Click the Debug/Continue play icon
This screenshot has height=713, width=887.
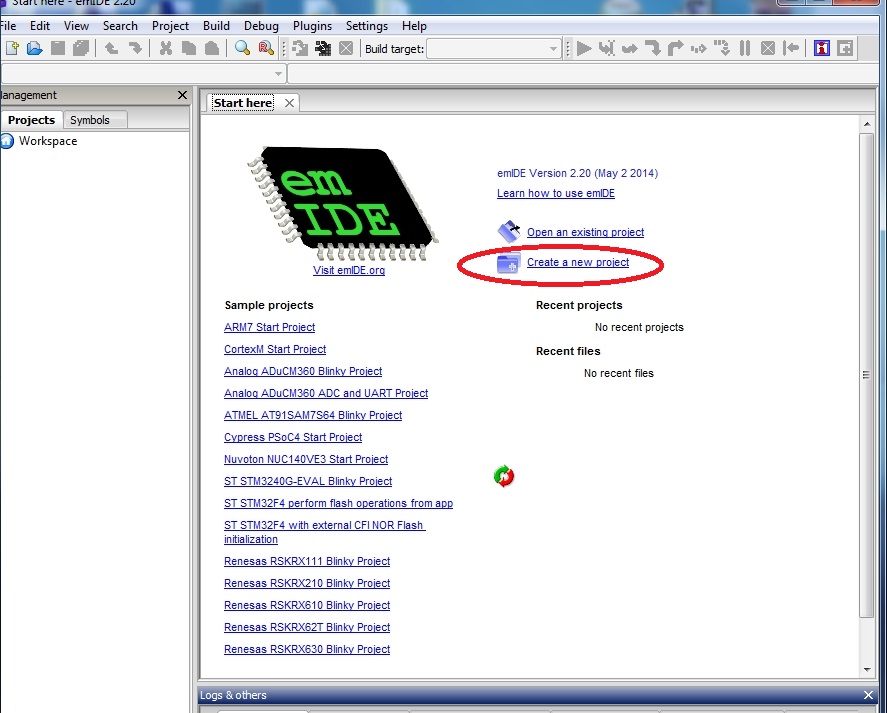click(x=584, y=48)
